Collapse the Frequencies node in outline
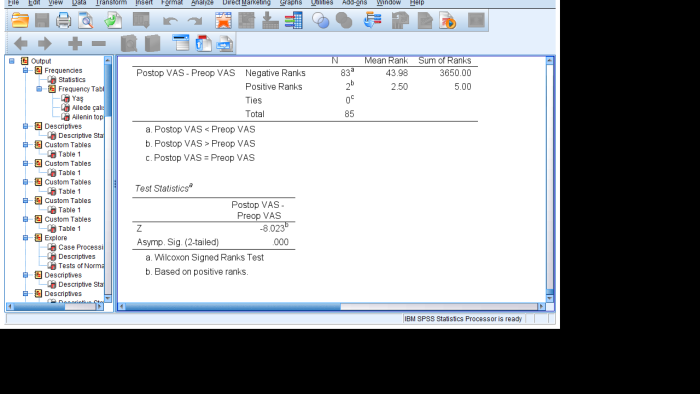 [25, 71]
